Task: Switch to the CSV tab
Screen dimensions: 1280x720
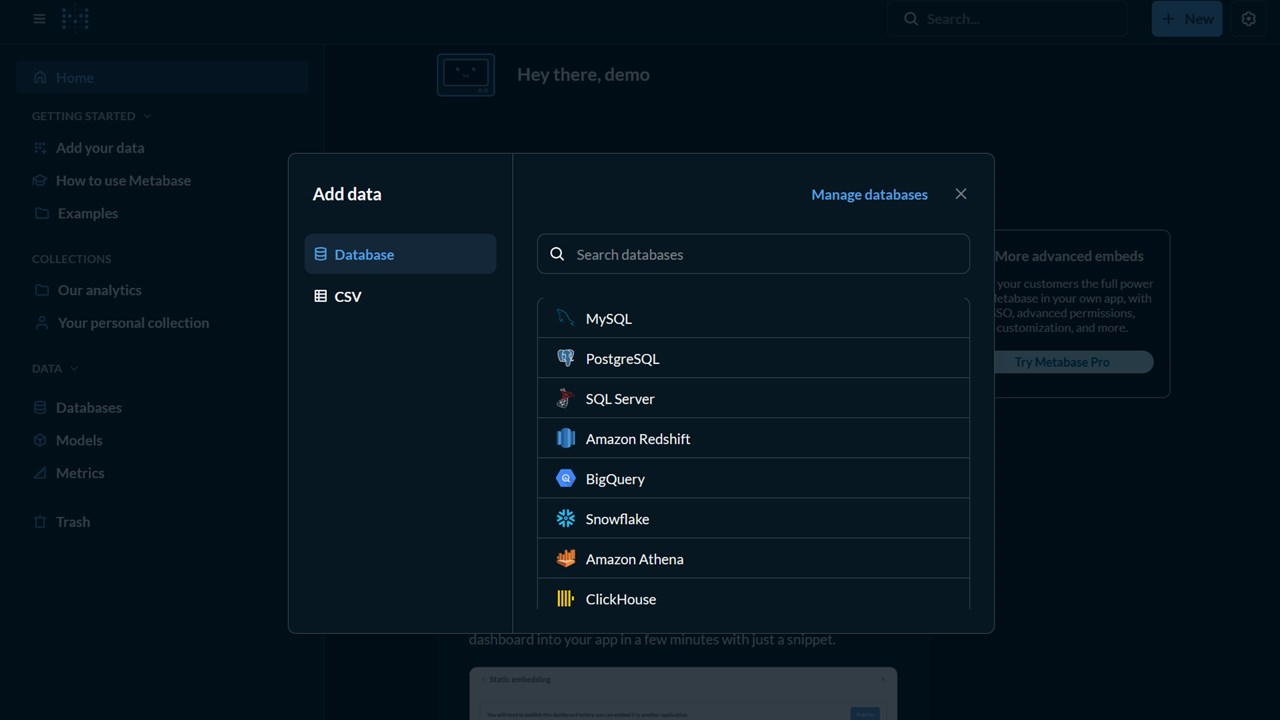Action: coord(348,296)
